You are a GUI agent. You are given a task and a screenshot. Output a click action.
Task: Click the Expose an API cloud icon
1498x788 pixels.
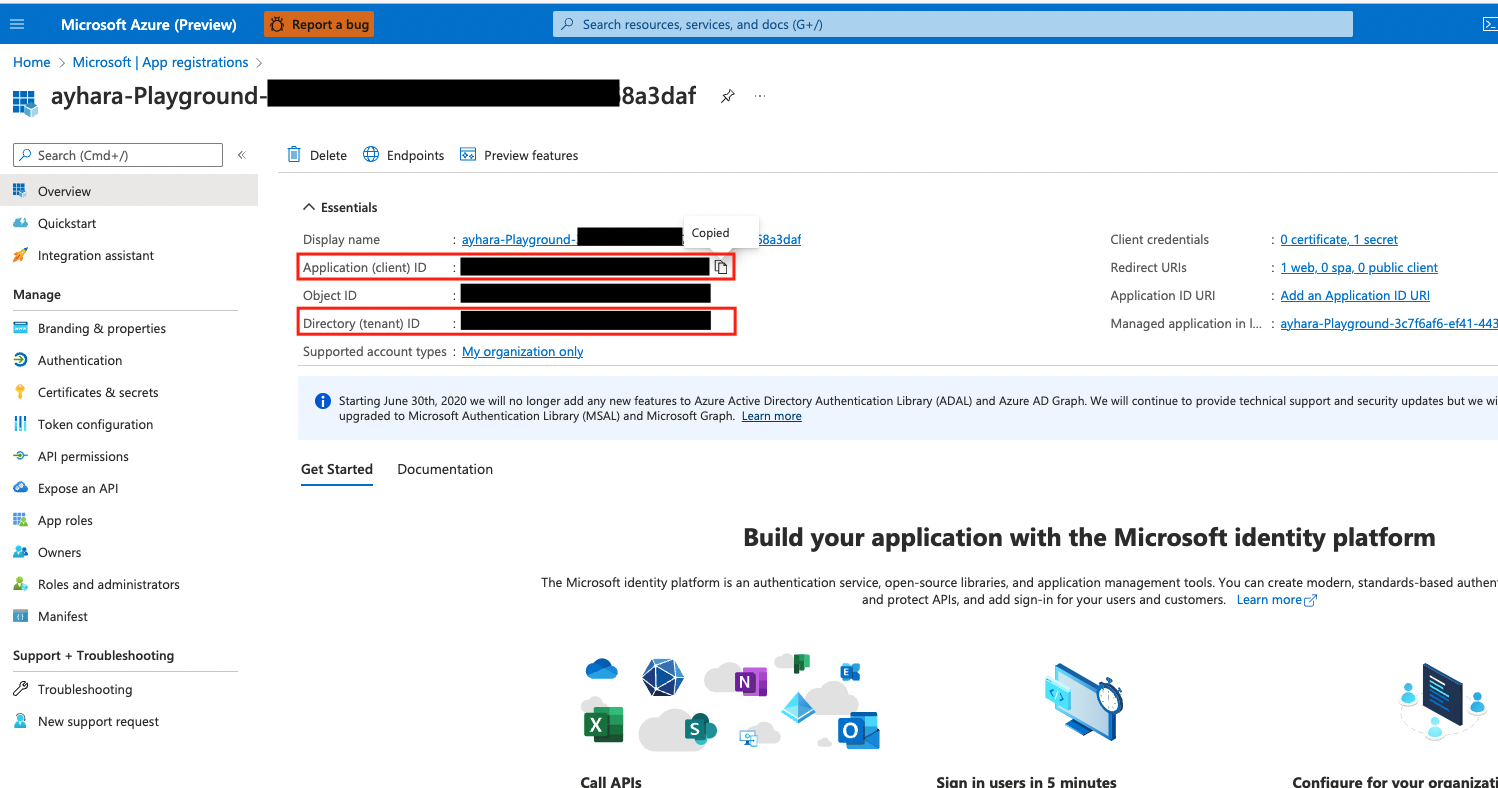click(20, 488)
